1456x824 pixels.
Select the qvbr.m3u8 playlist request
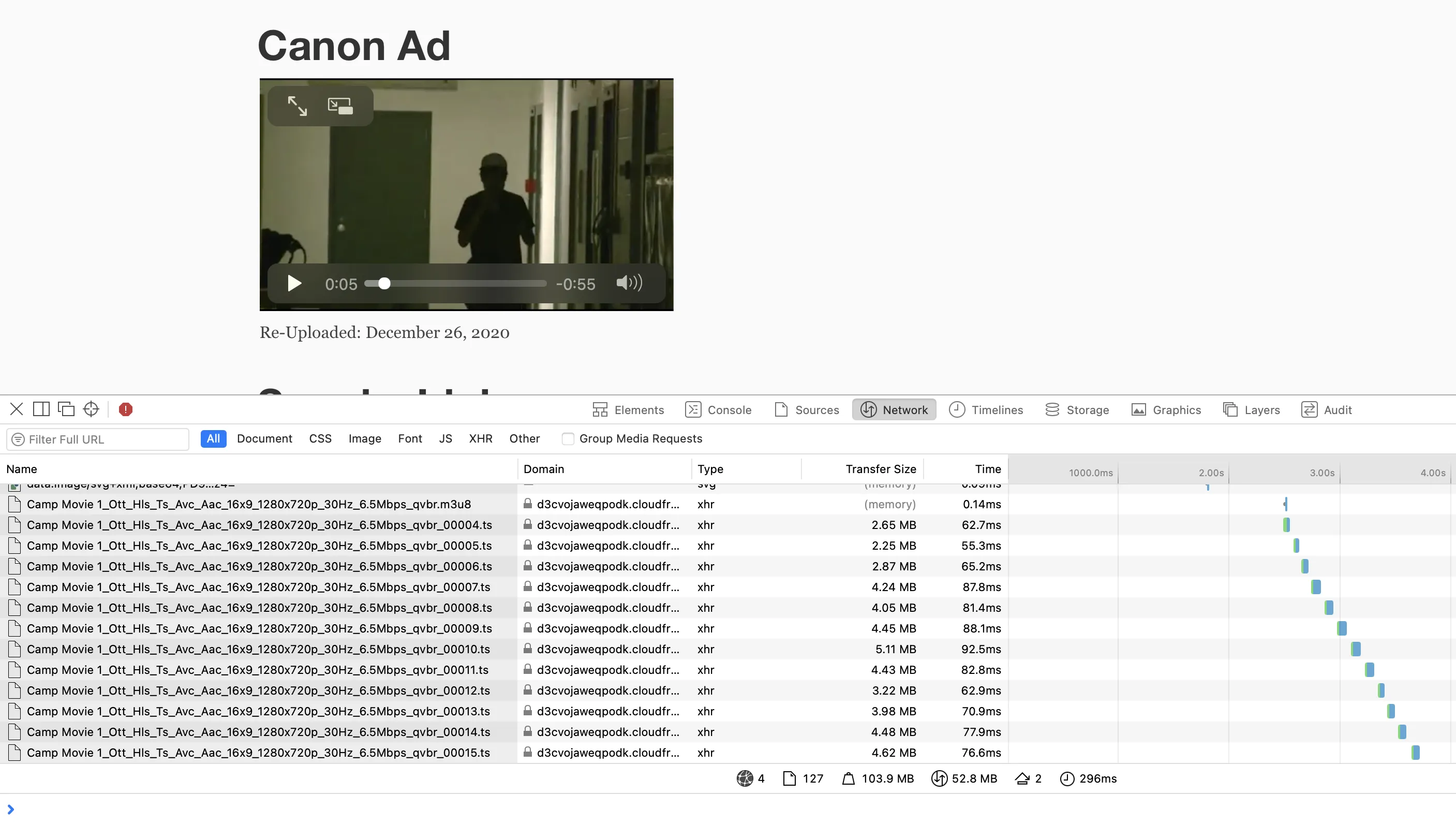[248, 504]
